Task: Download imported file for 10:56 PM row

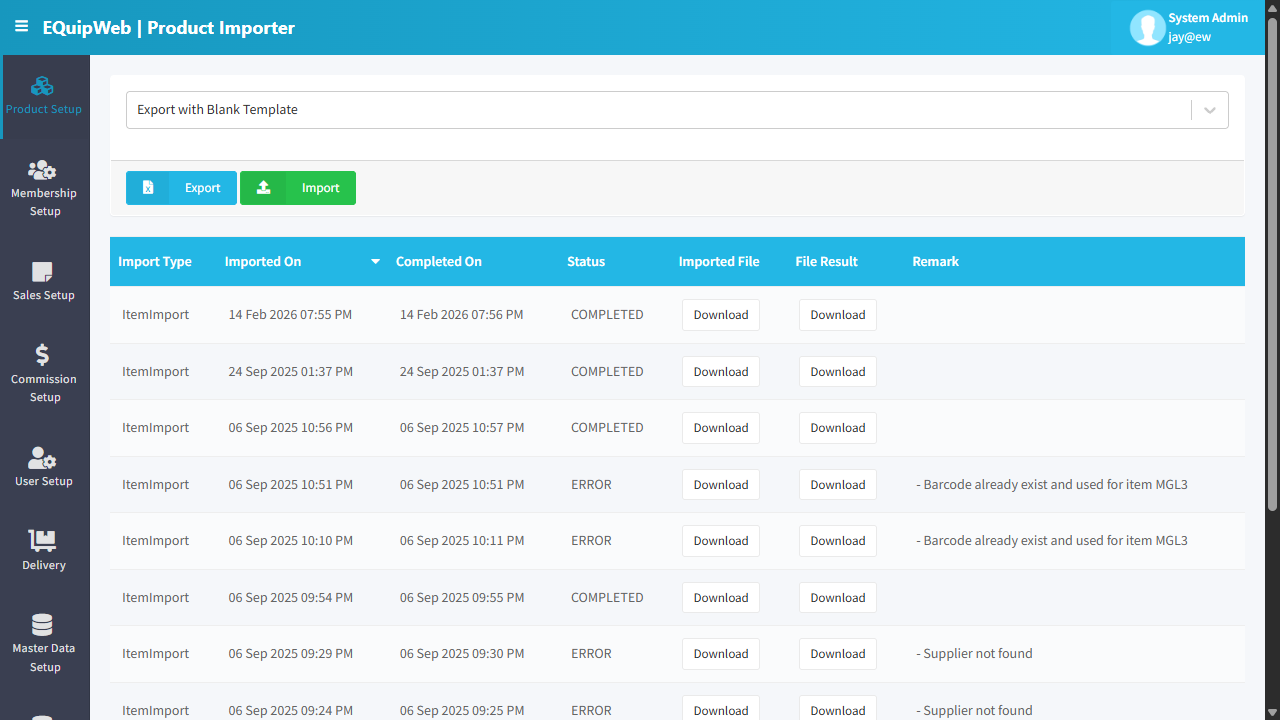Action: tap(721, 428)
